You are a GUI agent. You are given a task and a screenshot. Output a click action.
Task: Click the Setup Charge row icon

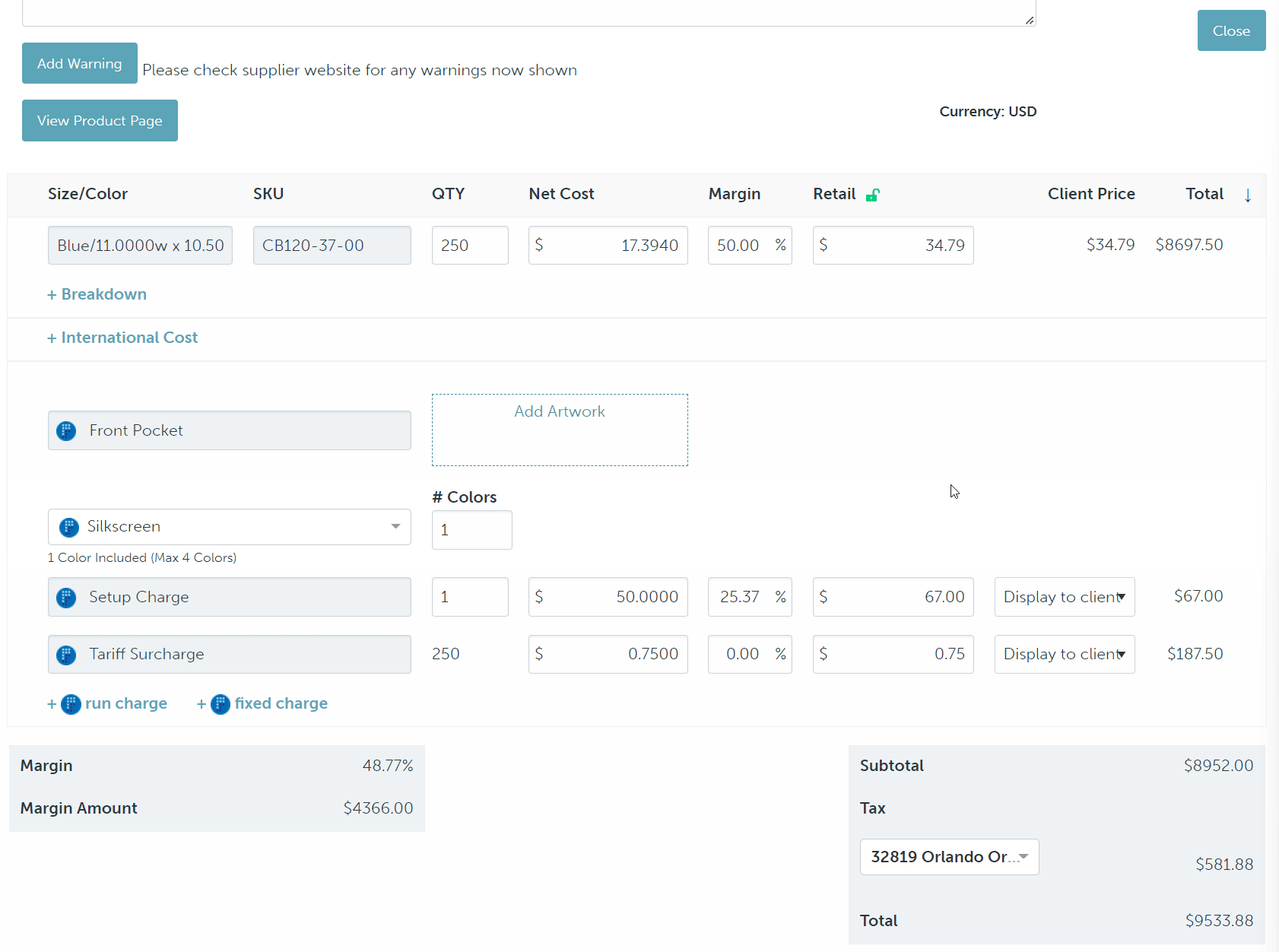(x=67, y=598)
